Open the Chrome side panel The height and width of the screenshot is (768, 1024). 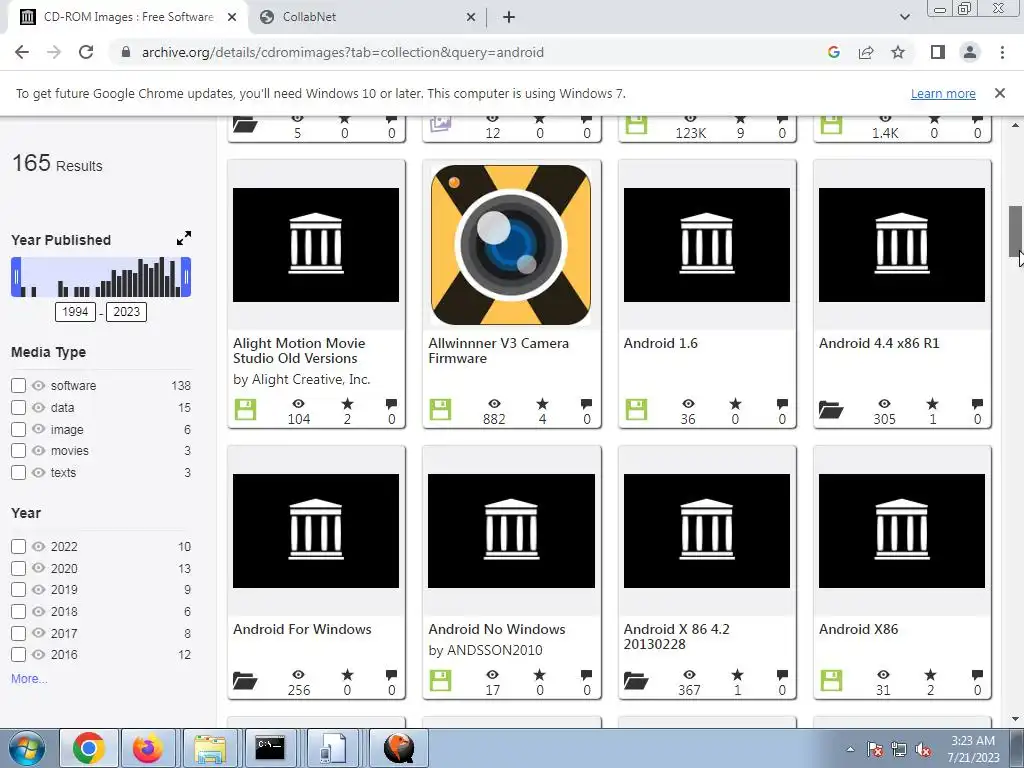[x=938, y=52]
